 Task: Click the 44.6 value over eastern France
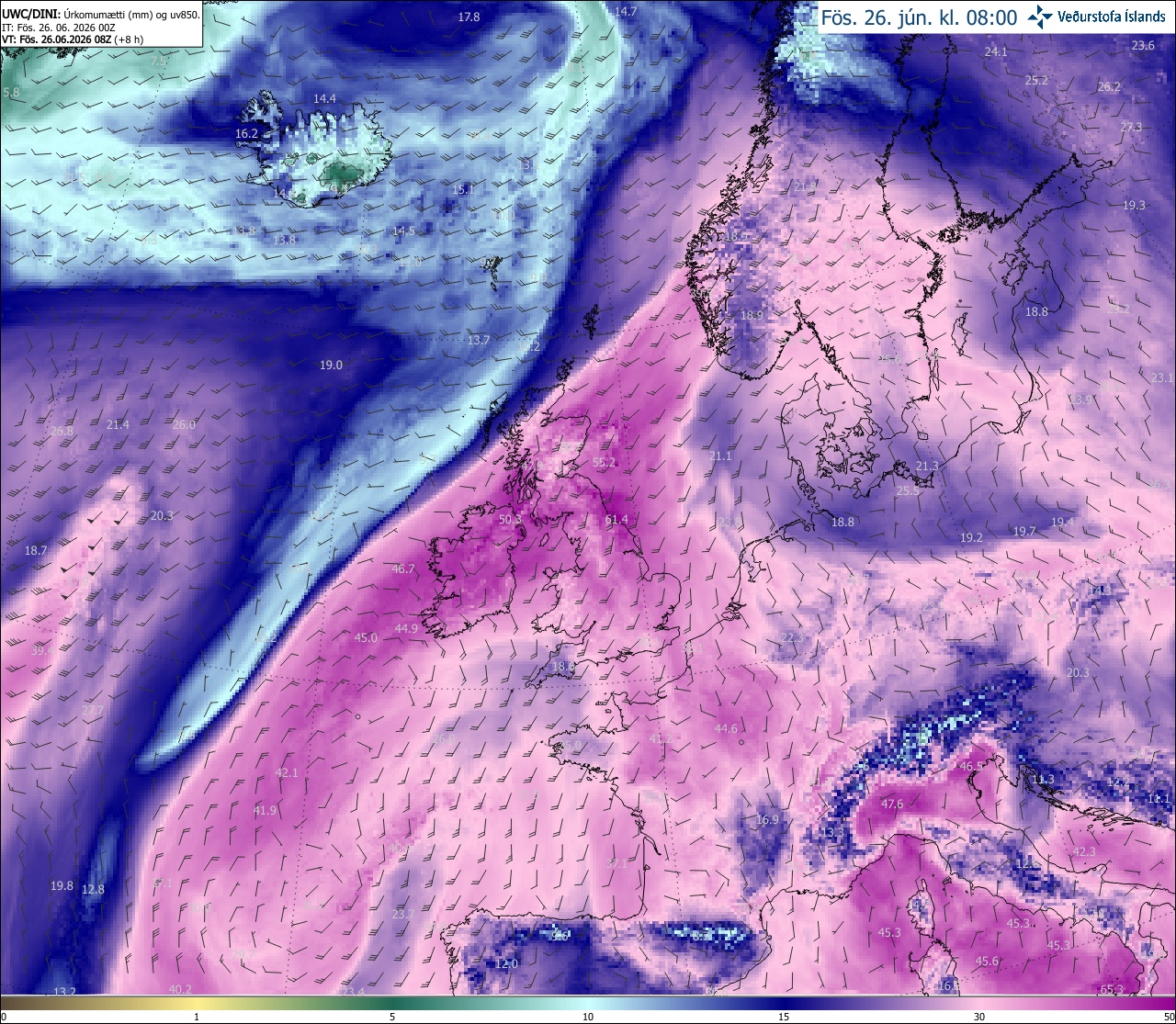726,729
